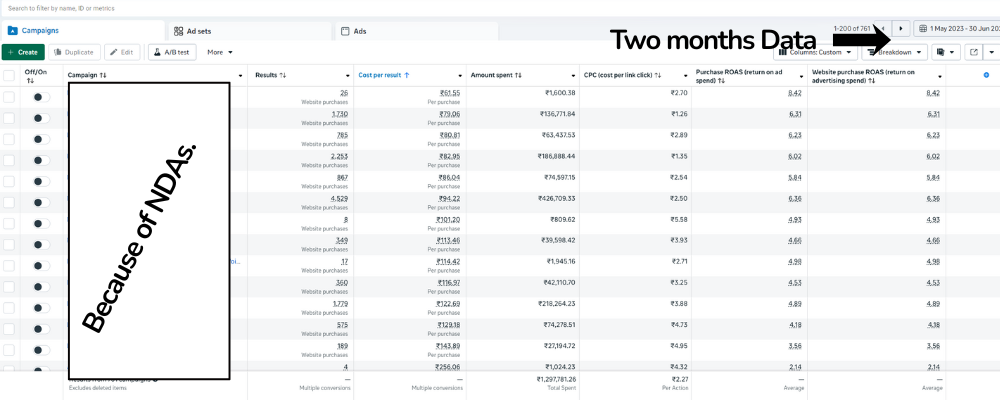Viewport: 1000px width, 400px height.
Task: Sort by Cost per result column arrow
Action: pos(406,75)
